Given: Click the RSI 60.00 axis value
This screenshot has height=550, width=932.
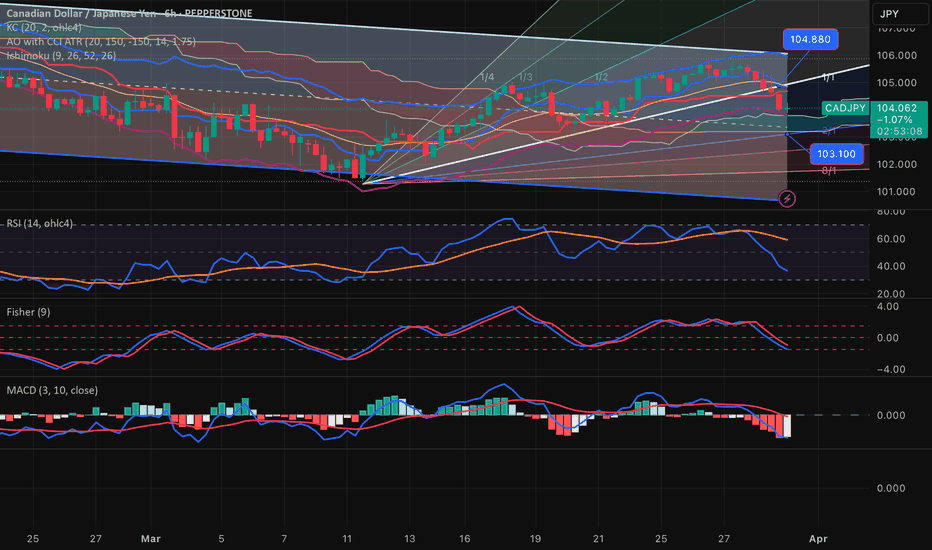Looking at the screenshot, I should [891, 239].
